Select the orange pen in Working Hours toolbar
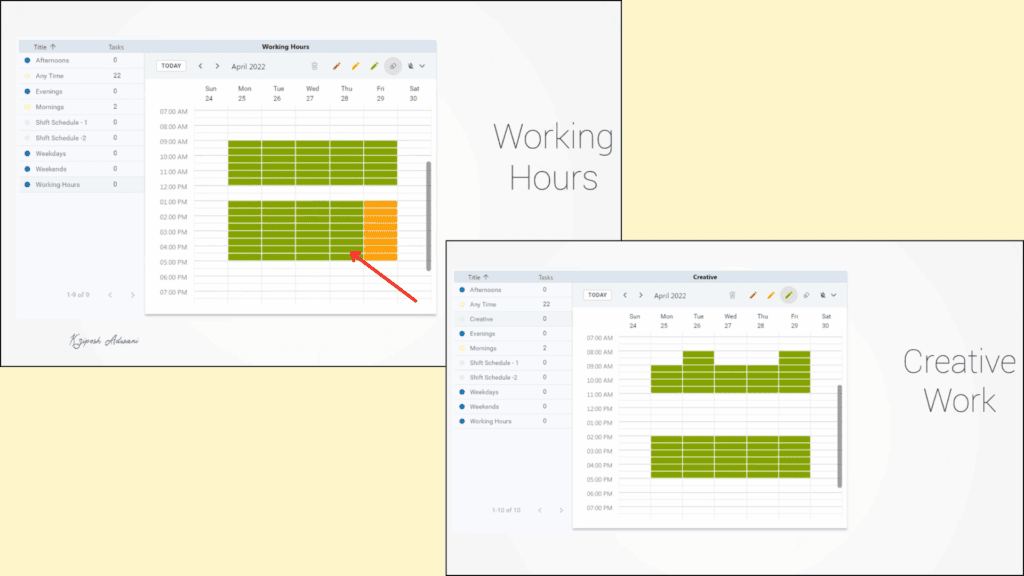Image resolution: width=1024 pixels, height=576 pixels. [355, 66]
